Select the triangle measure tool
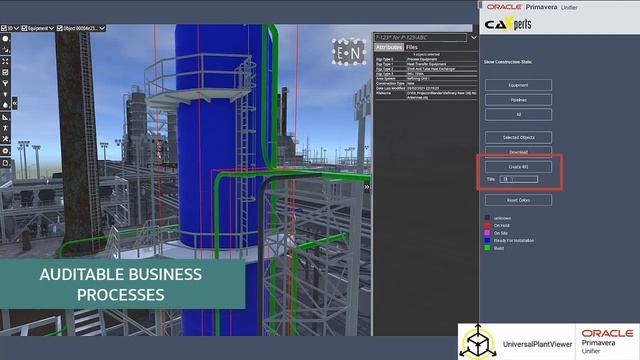Image resolution: width=640 pixels, height=360 pixels. click(x=5, y=117)
